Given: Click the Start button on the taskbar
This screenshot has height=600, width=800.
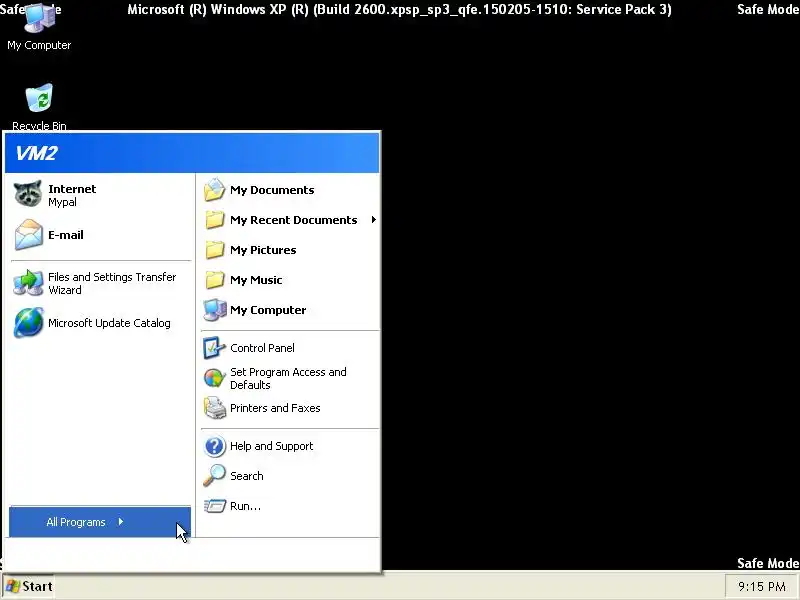Looking at the screenshot, I should [29, 586].
